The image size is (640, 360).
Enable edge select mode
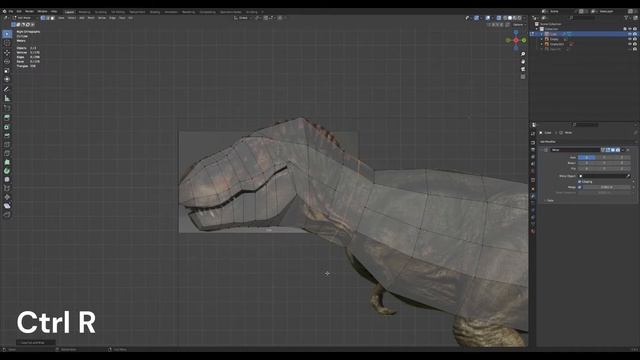click(48, 18)
